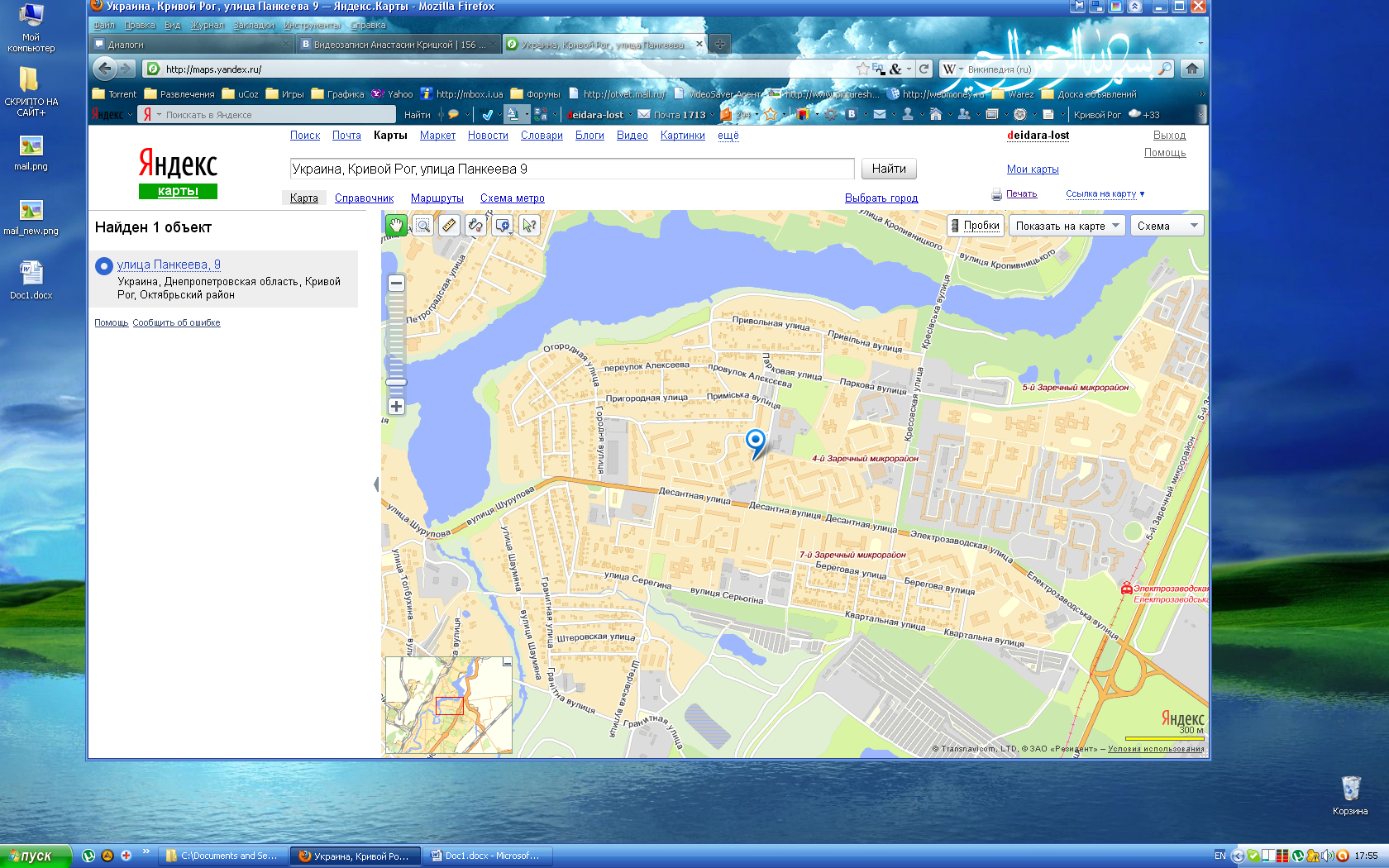Toggle the Пробки traffic layer
Viewport: 1389px width, 868px height.
(x=975, y=226)
